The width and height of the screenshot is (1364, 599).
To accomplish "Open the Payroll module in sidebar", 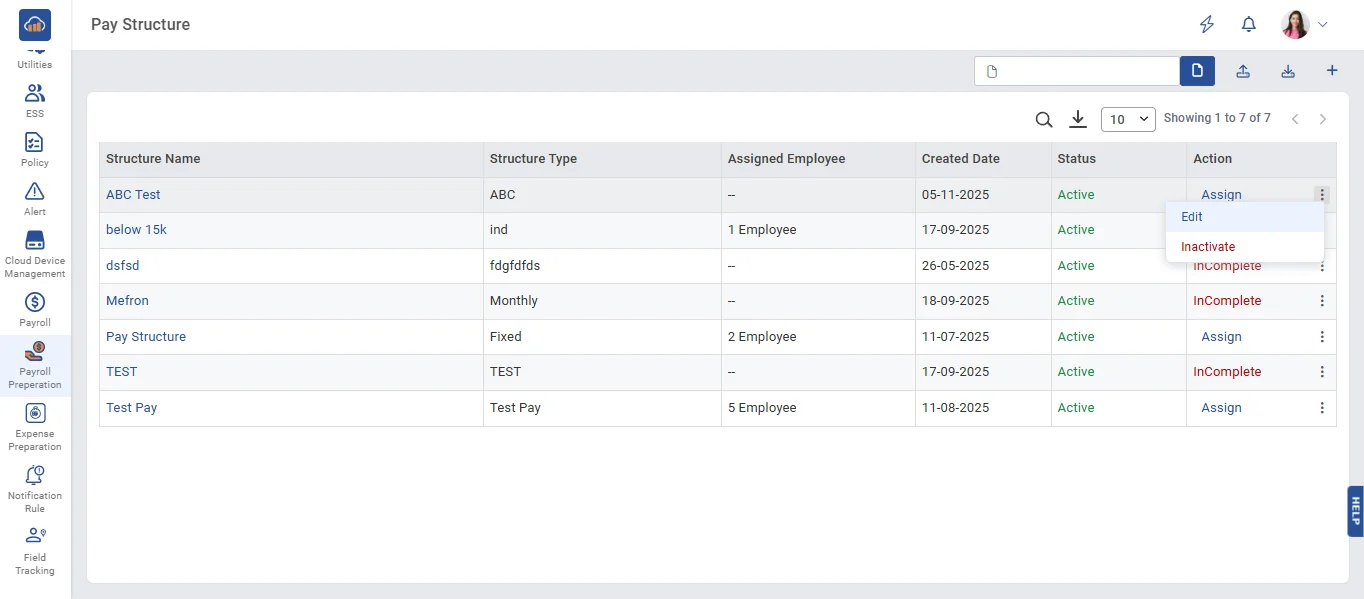I will click(35, 309).
